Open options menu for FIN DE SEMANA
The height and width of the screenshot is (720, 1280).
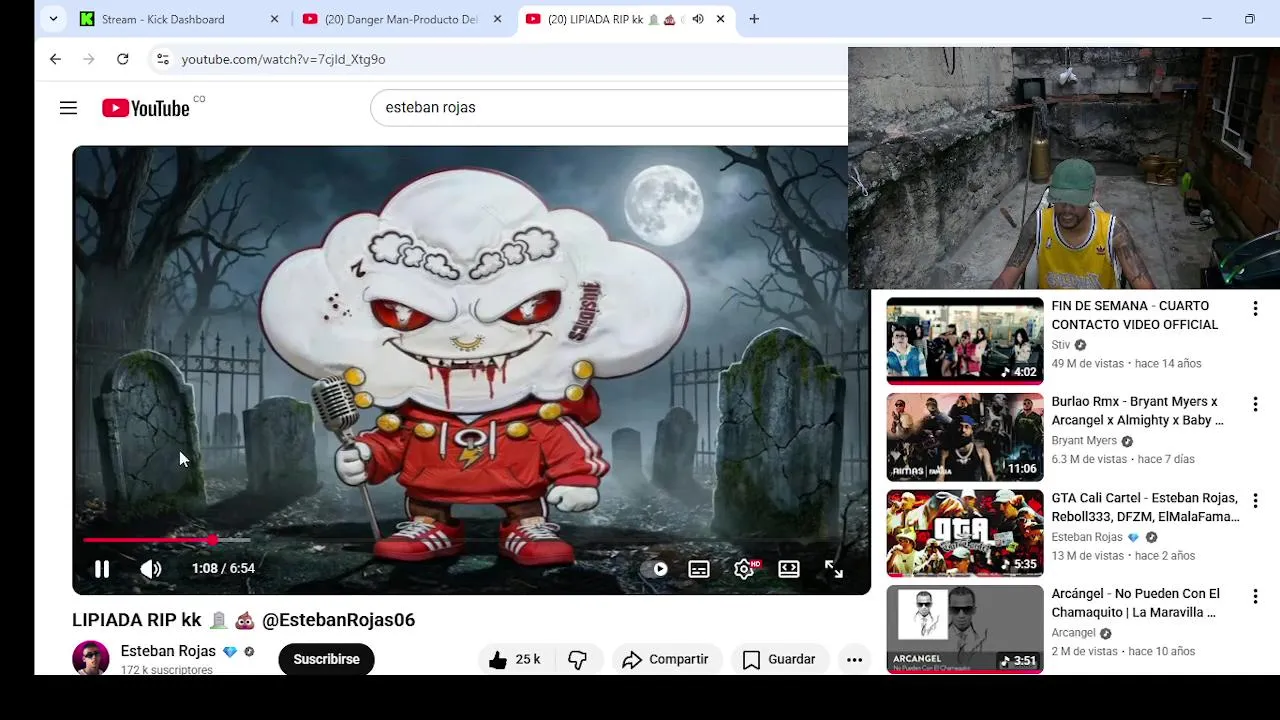pos(1255,309)
